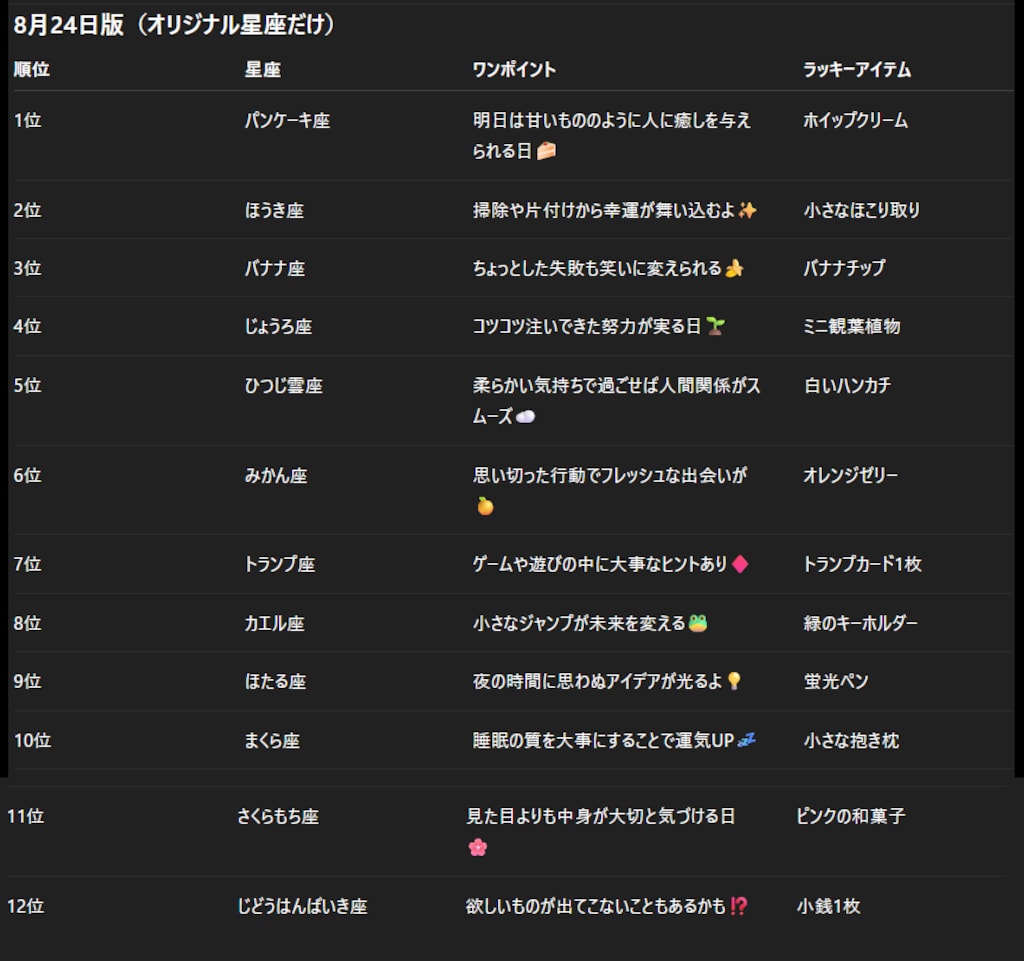Click the frog emoji in the カエル座 row
The height and width of the screenshot is (961, 1024).
(697, 623)
